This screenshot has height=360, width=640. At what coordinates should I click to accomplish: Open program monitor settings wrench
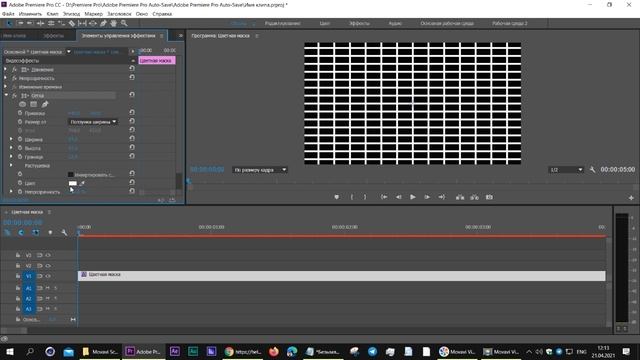[592, 169]
